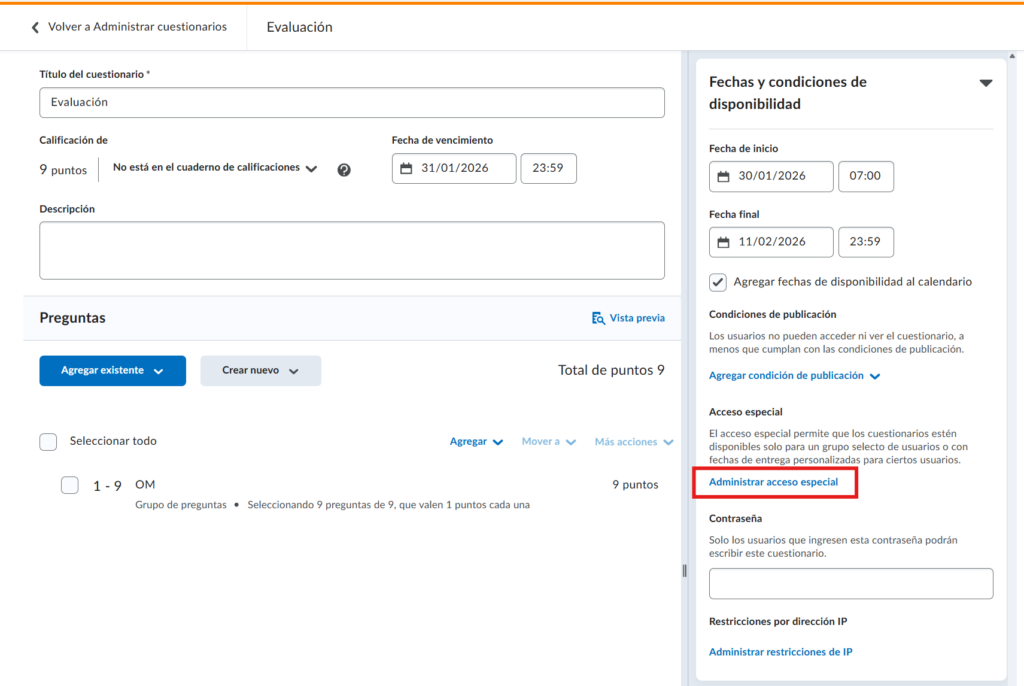Image resolution: width=1024 pixels, height=686 pixels.
Task: Uncheck Agregar fechas de disponibilidad al calendario
Action: pyautogui.click(x=718, y=282)
